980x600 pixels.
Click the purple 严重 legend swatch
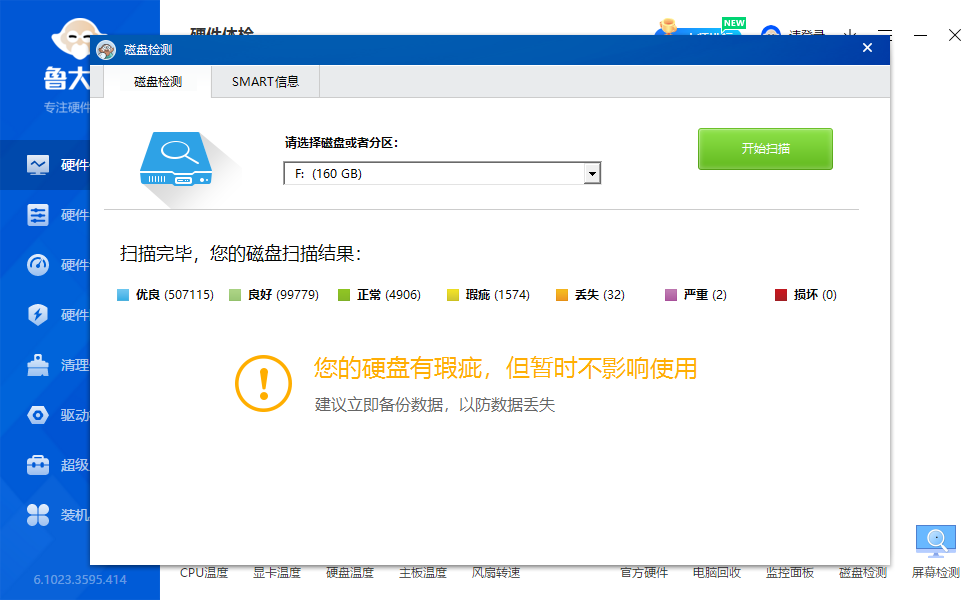pos(671,295)
